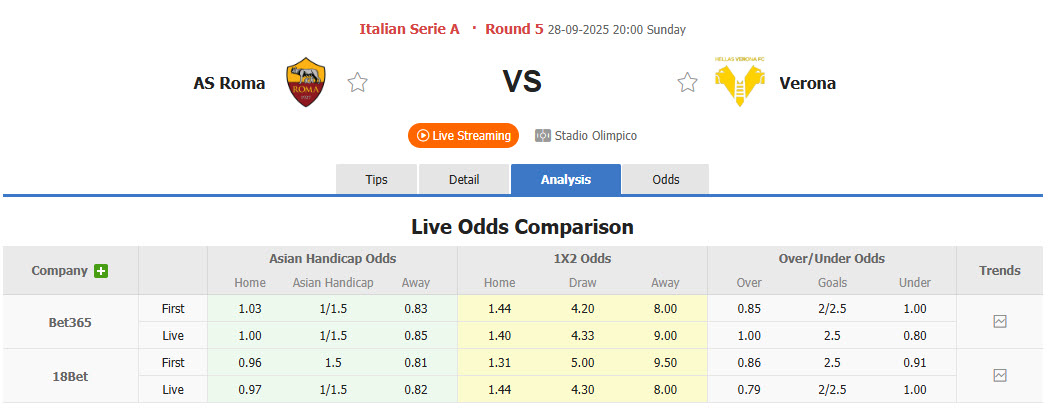
Task: Add a company with green plus
Action: tap(101, 271)
